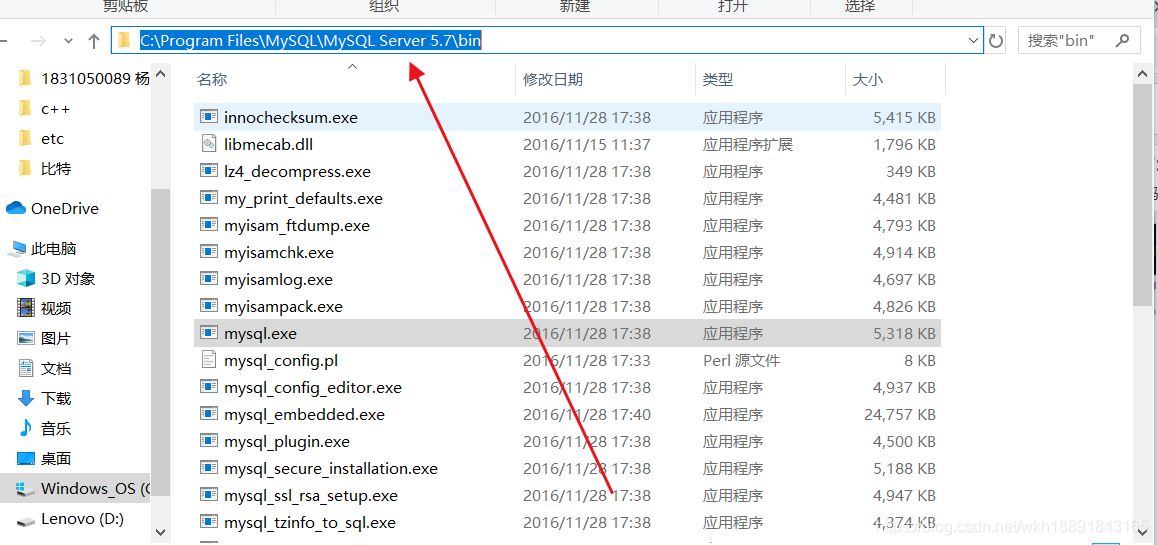Screen dimensions: 1158x545
Task: Open the etc quick access folder
Action: (x=52, y=138)
